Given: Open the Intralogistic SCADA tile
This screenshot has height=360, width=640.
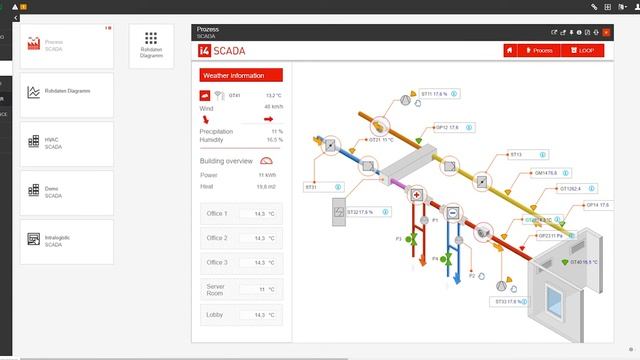Looking at the screenshot, I should tap(67, 242).
